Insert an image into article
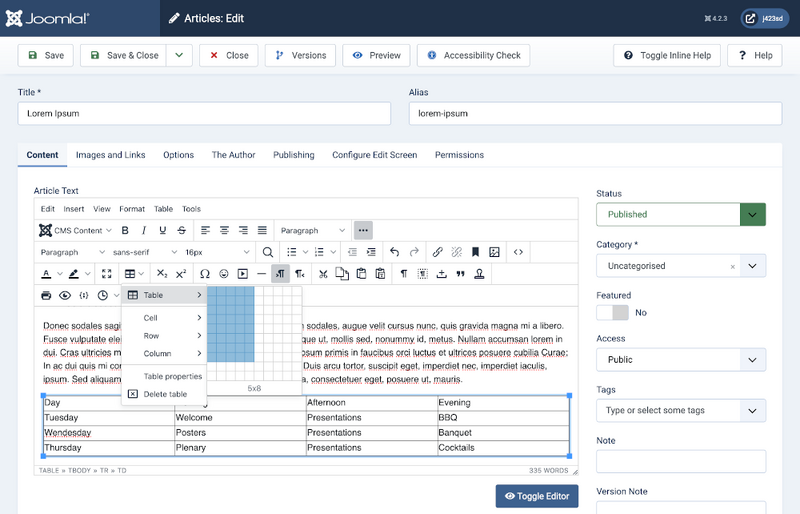Viewport: 800px width, 514px height. click(494, 252)
